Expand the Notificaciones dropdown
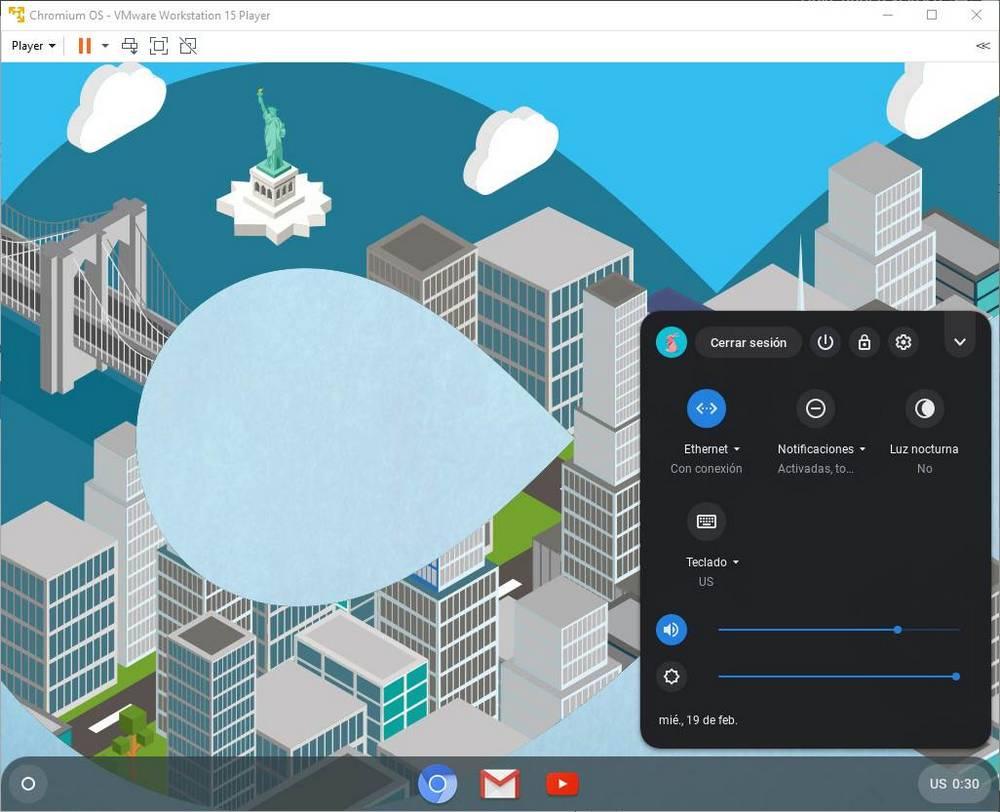The height and width of the screenshot is (812, 1000). click(862, 449)
